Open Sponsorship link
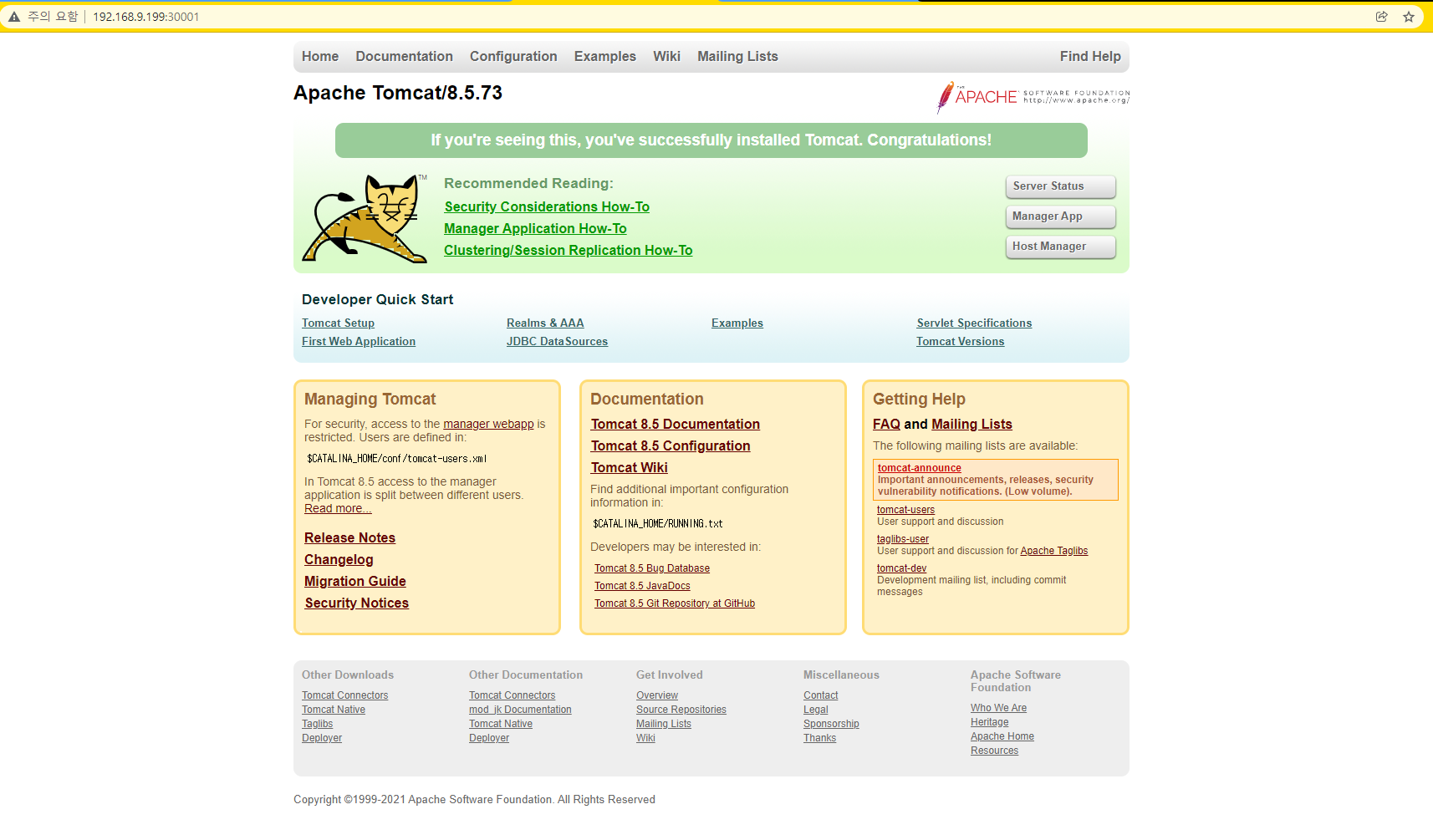This screenshot has width=1433, height=840. tap(831, 724)
